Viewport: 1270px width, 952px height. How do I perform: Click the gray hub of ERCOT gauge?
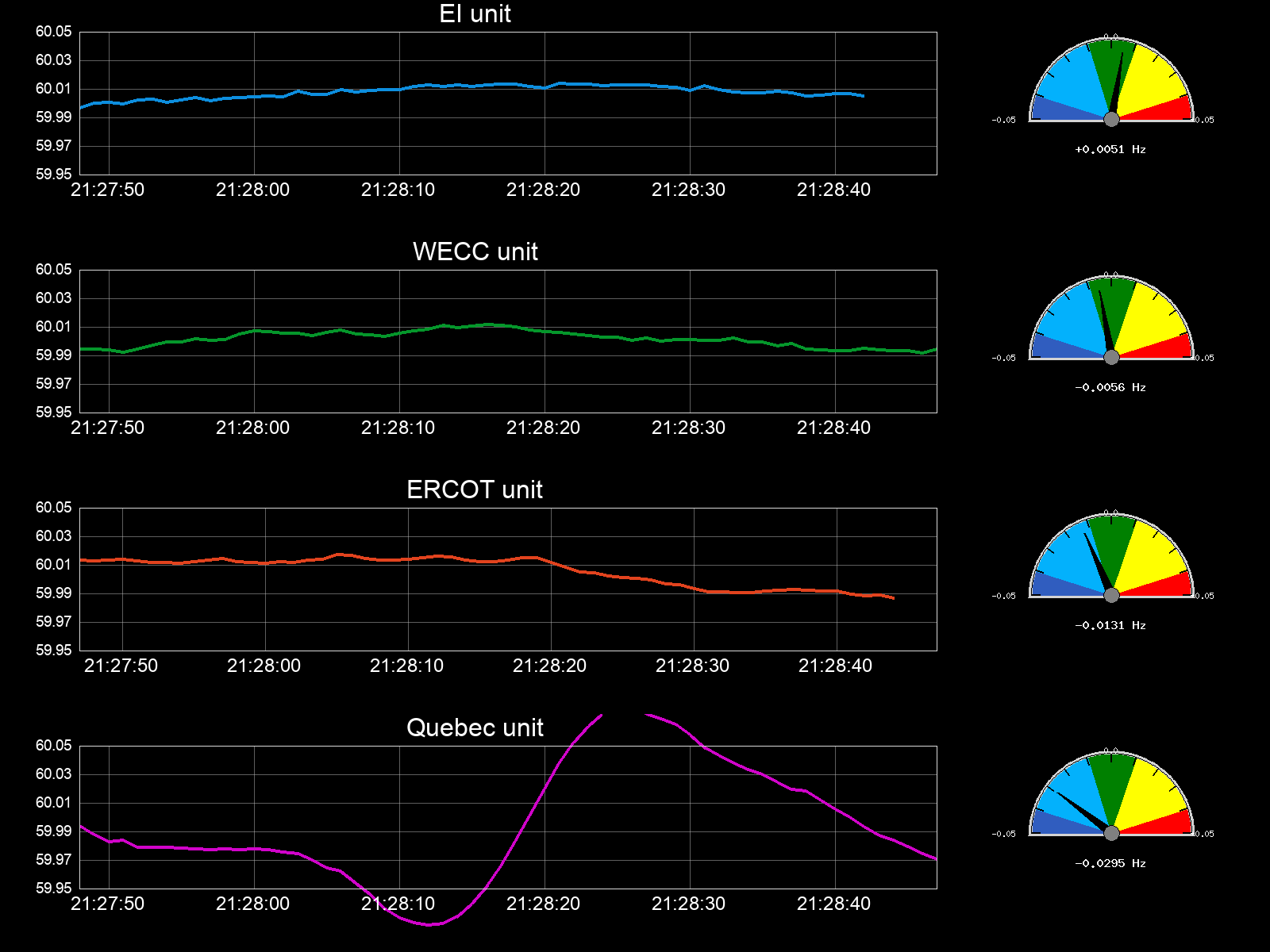[1111, 595]
